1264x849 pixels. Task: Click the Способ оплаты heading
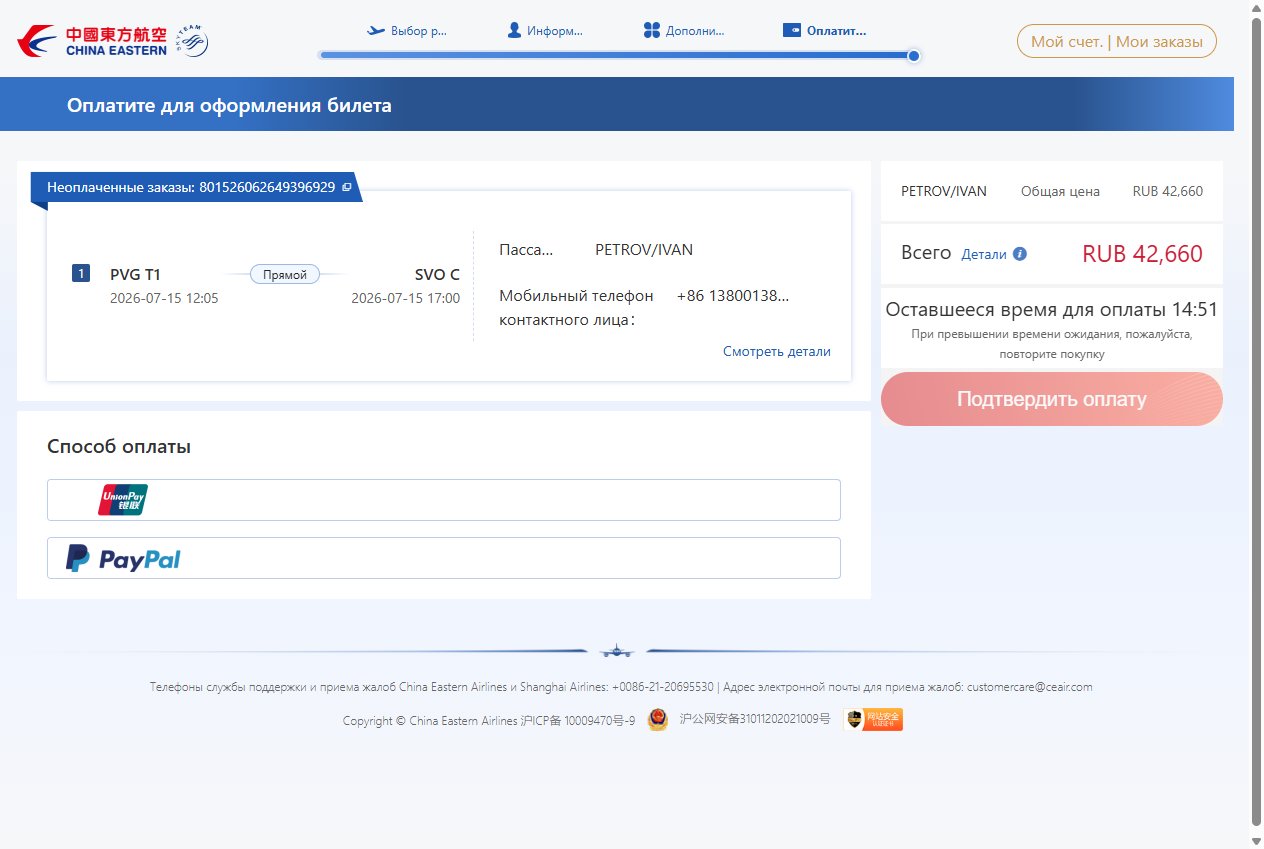pyautogui.click(x=119, y=447)
